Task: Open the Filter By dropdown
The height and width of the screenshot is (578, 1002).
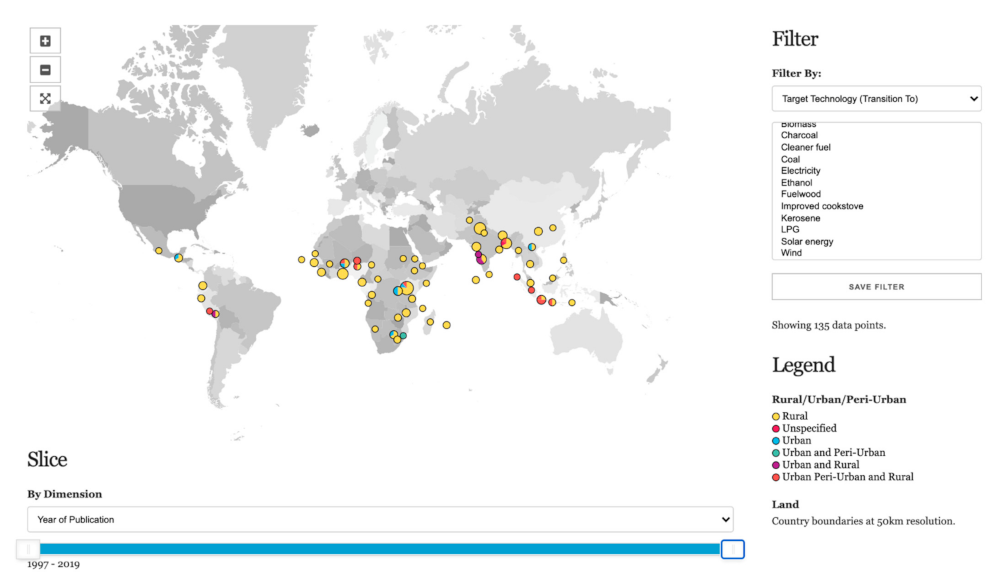Action: coord(876,98)
